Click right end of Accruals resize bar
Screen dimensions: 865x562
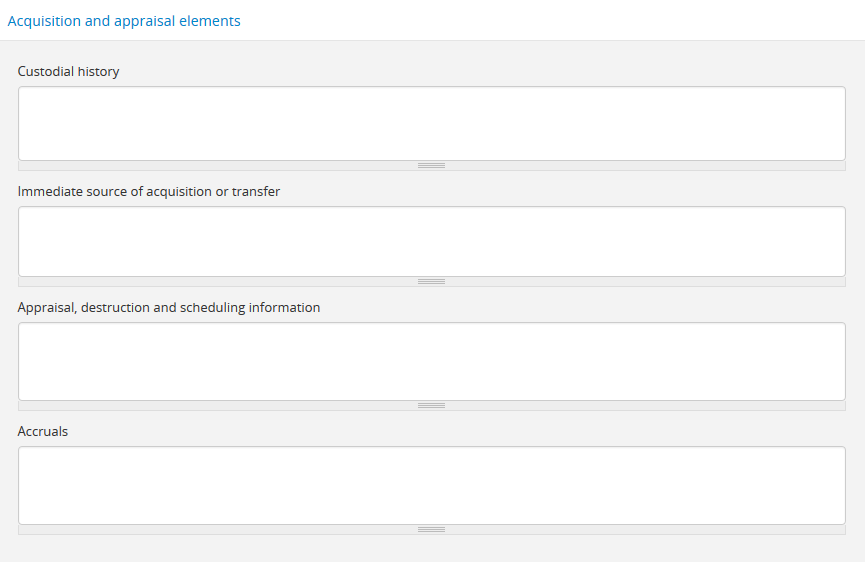(x=836, y=530)
